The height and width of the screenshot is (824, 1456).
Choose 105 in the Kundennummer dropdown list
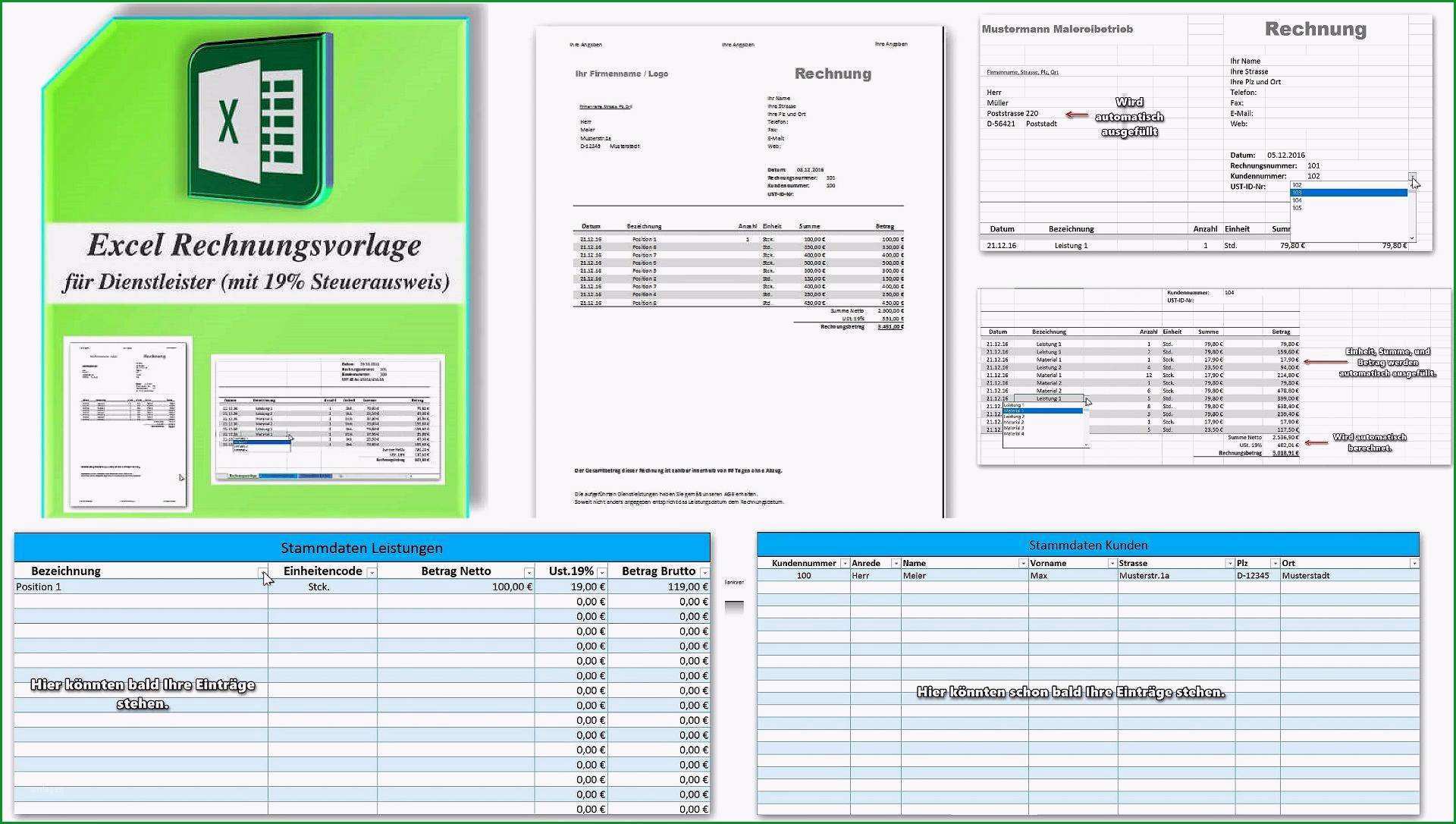click(1348, 208)
